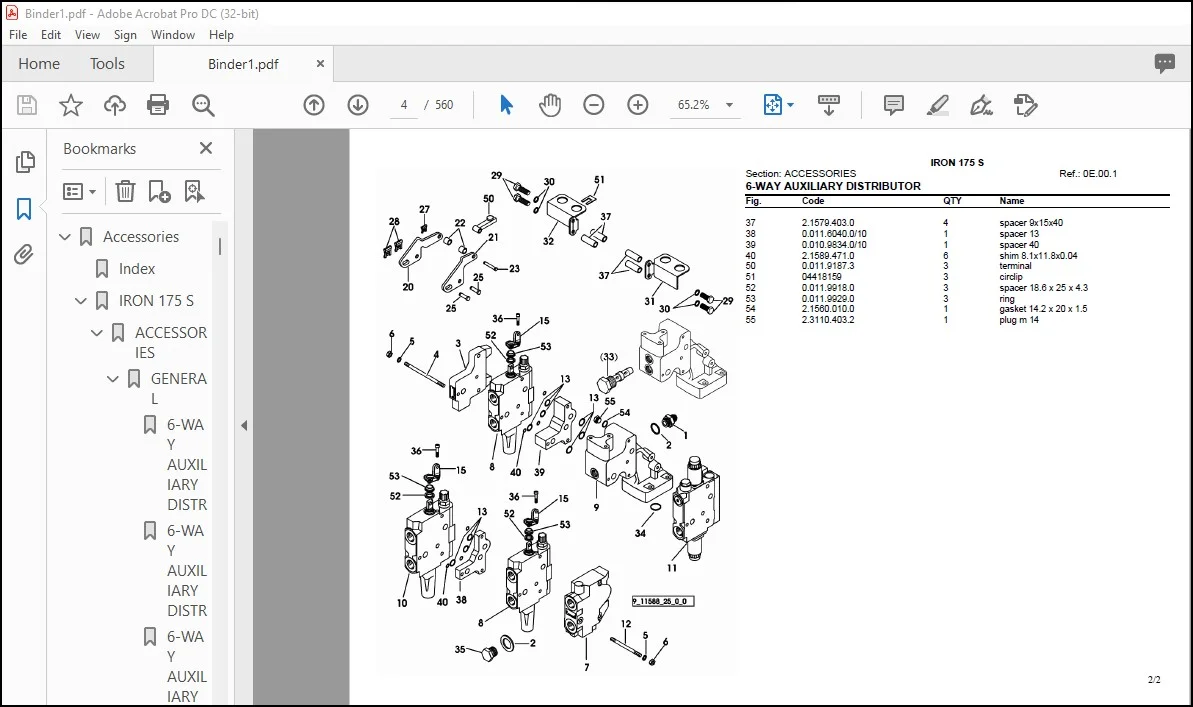Viewport: 1193px width, 707px height.
Task: Open the File menu
Action: [x=17, y=35]
